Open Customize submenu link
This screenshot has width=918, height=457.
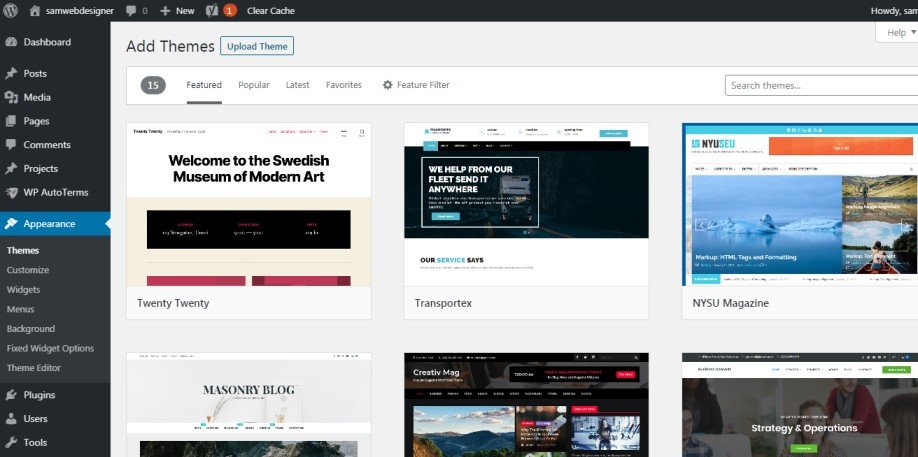pos(28,270)
